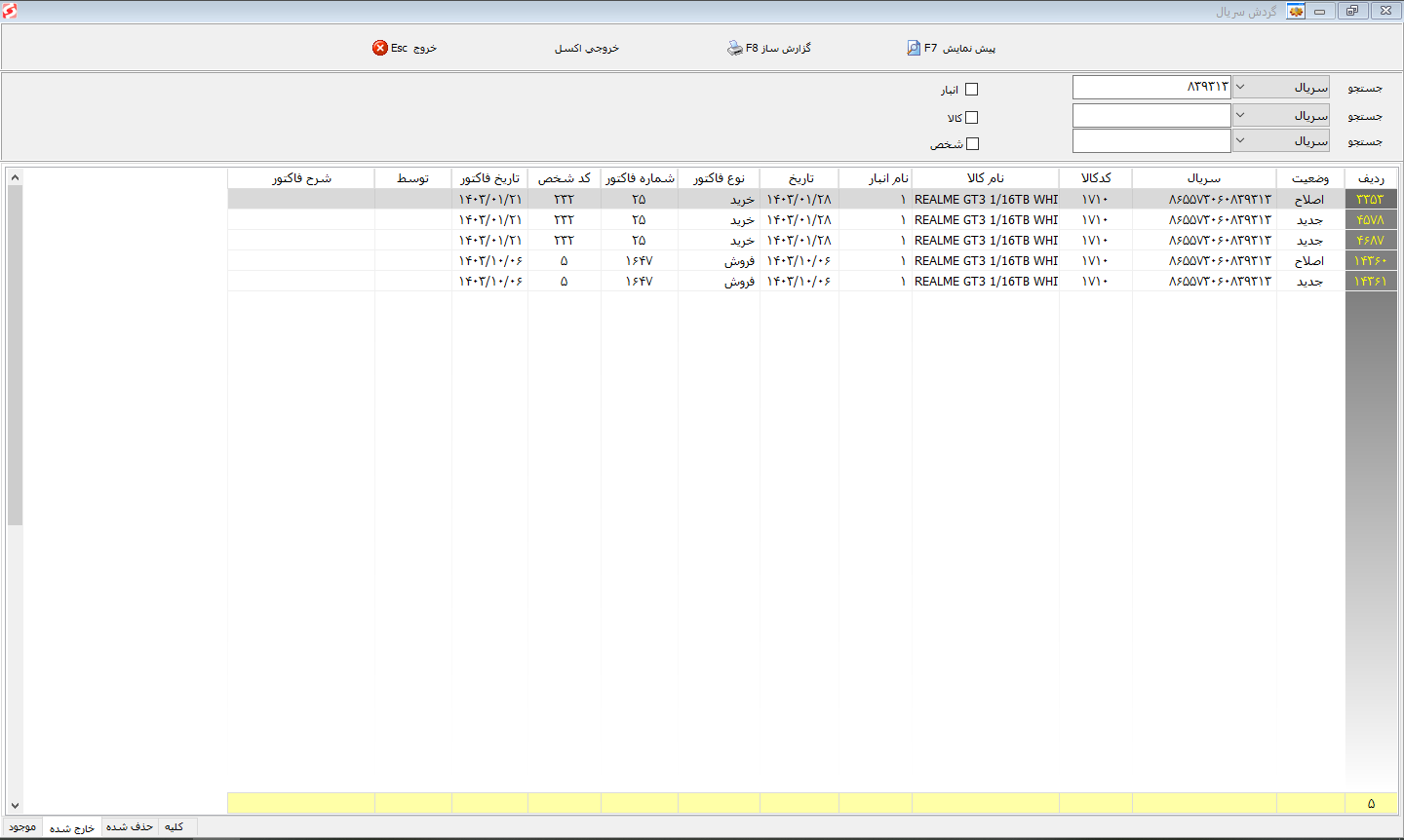Select row number ۱۴۳۶۱

tap(1371, 281)
